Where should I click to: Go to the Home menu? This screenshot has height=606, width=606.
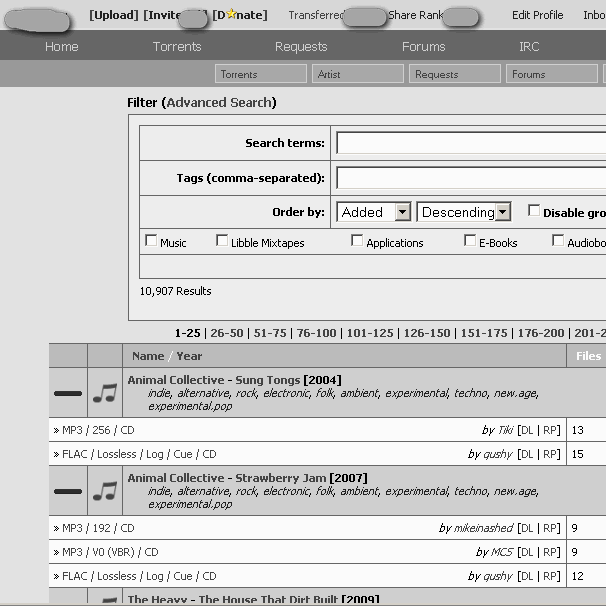point(61,46)
